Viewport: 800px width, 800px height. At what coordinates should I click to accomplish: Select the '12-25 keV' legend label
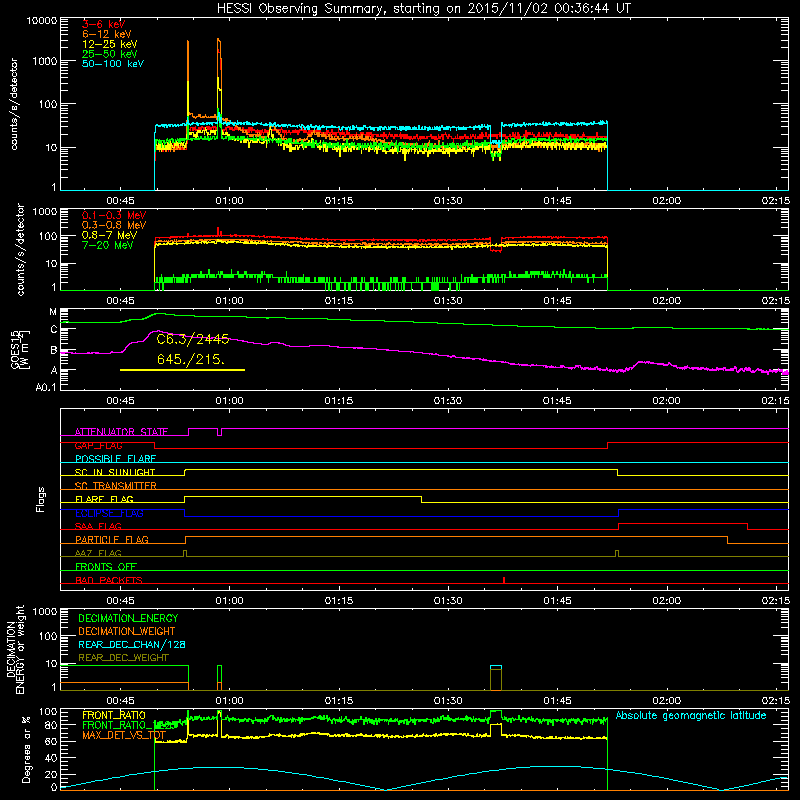pyautogui.click(x=109, y=44)
